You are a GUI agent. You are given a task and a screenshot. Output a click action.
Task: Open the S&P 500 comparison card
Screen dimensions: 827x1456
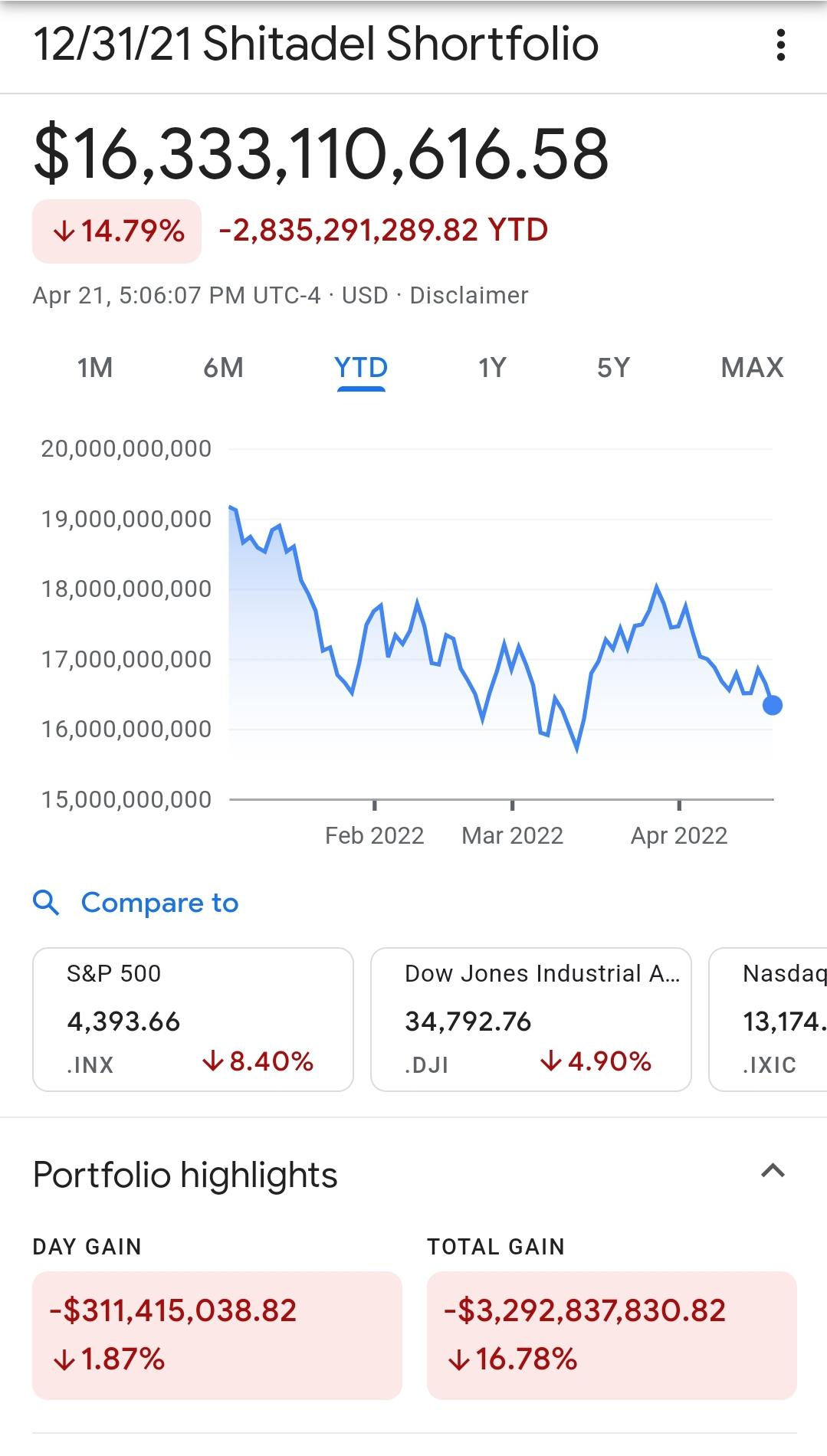pos(192,1019)
